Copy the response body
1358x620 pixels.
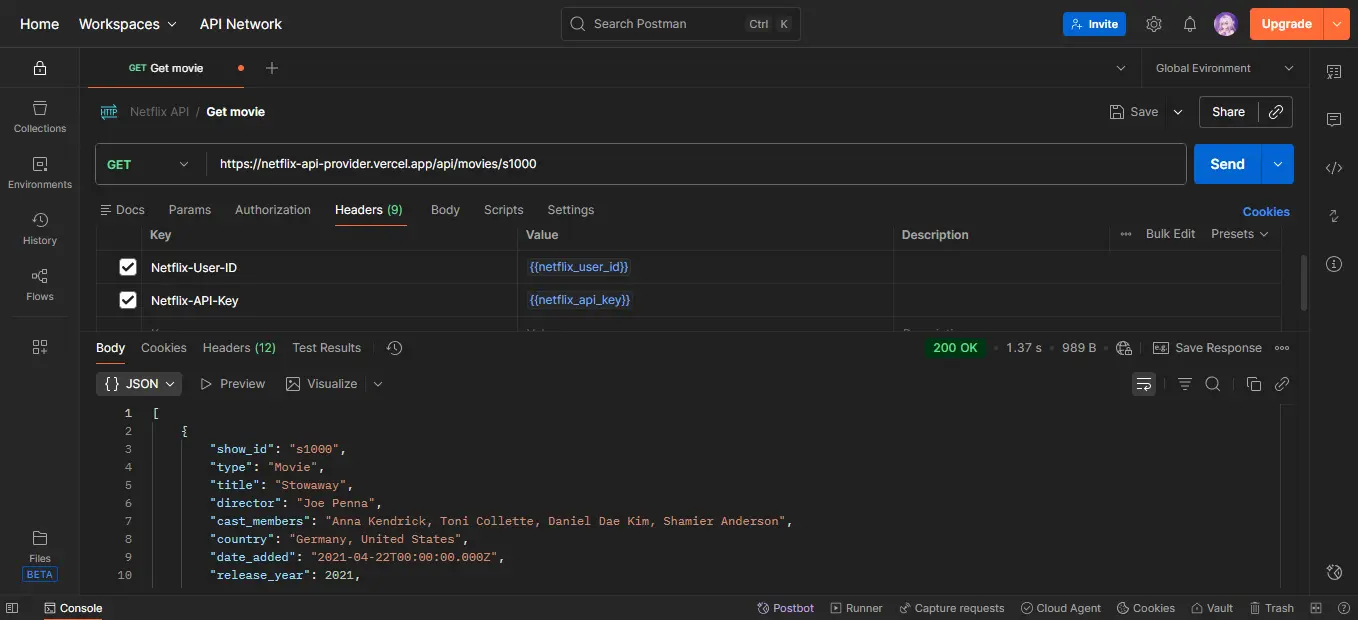pos(1254,383)
